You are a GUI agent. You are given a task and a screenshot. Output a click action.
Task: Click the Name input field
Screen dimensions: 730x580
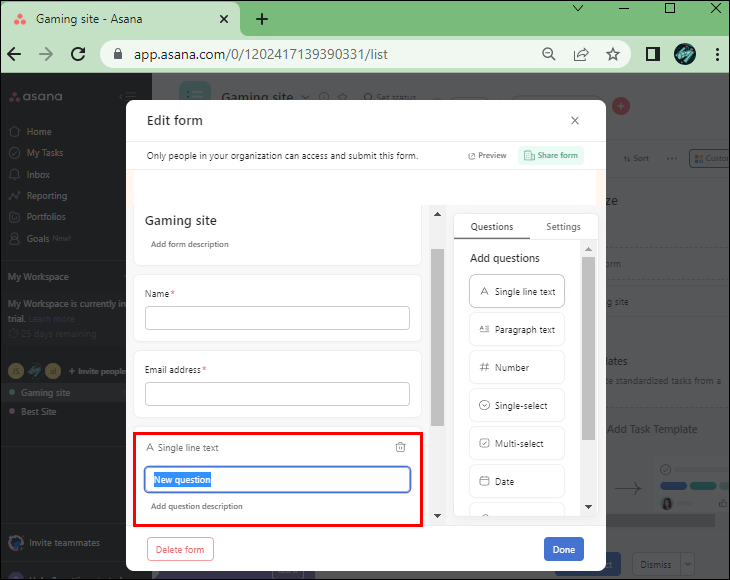click(277, 318)
